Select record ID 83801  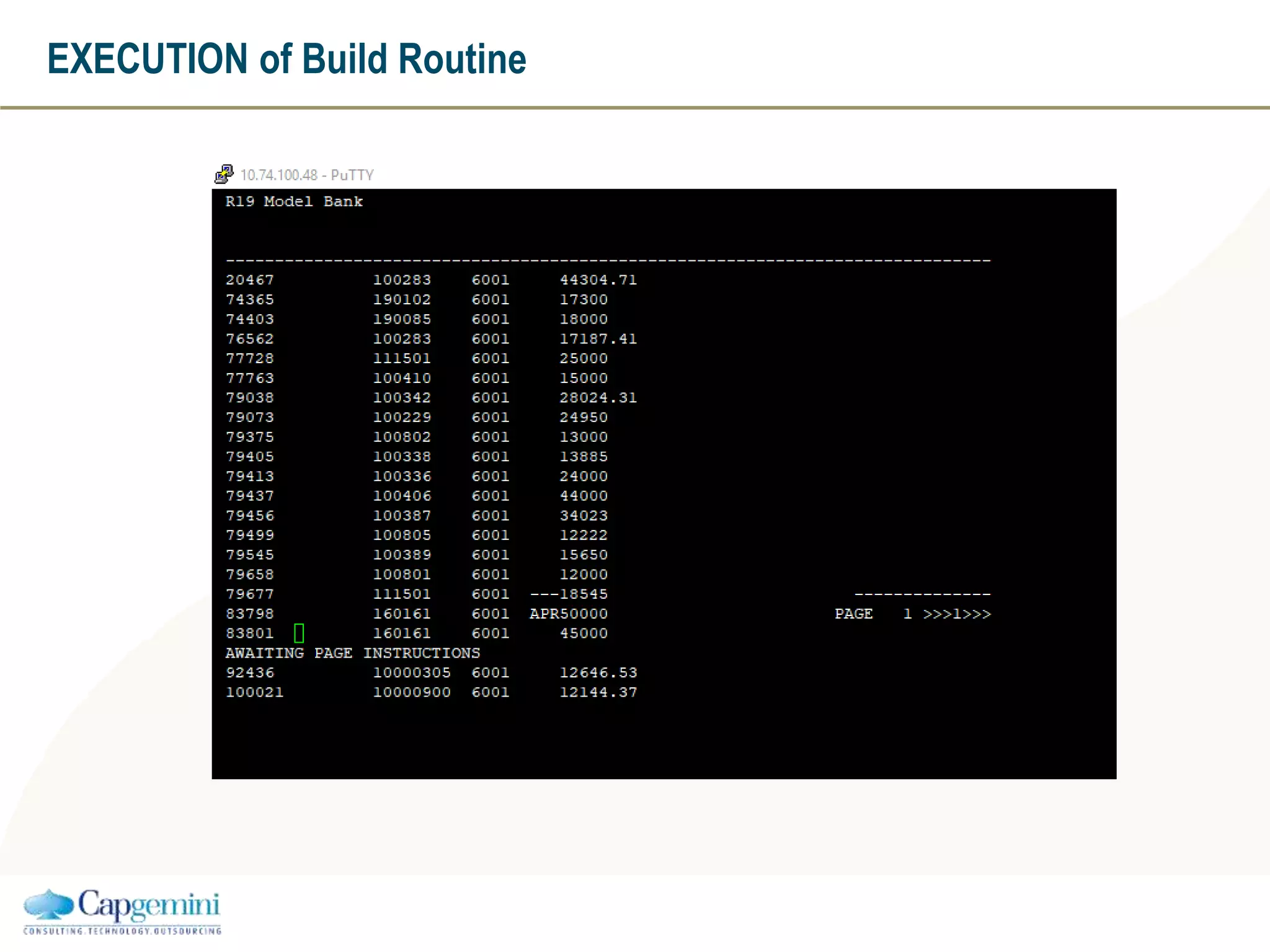coord(250,633)
